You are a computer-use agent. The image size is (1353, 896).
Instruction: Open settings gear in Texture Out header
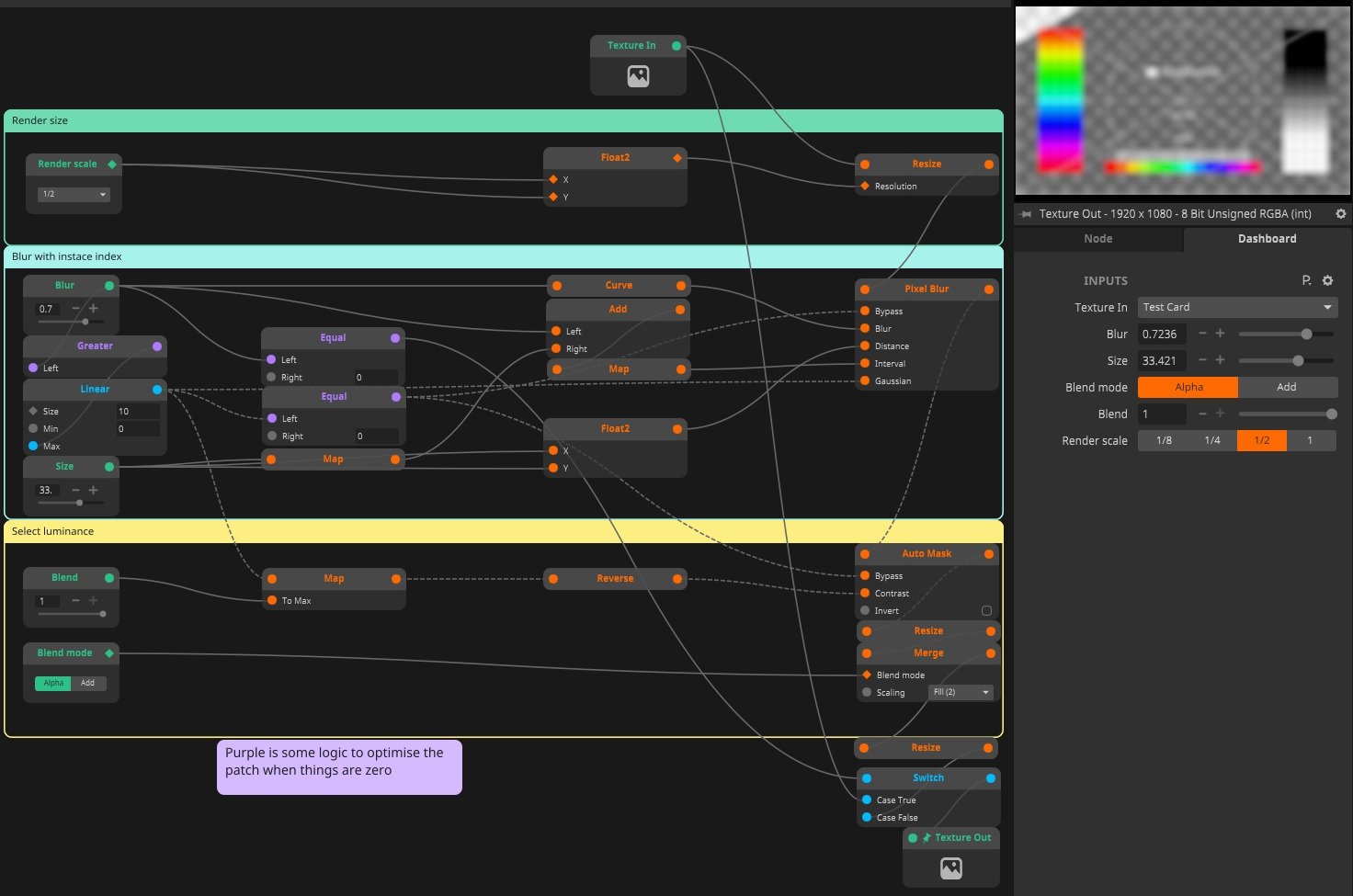1340,214
